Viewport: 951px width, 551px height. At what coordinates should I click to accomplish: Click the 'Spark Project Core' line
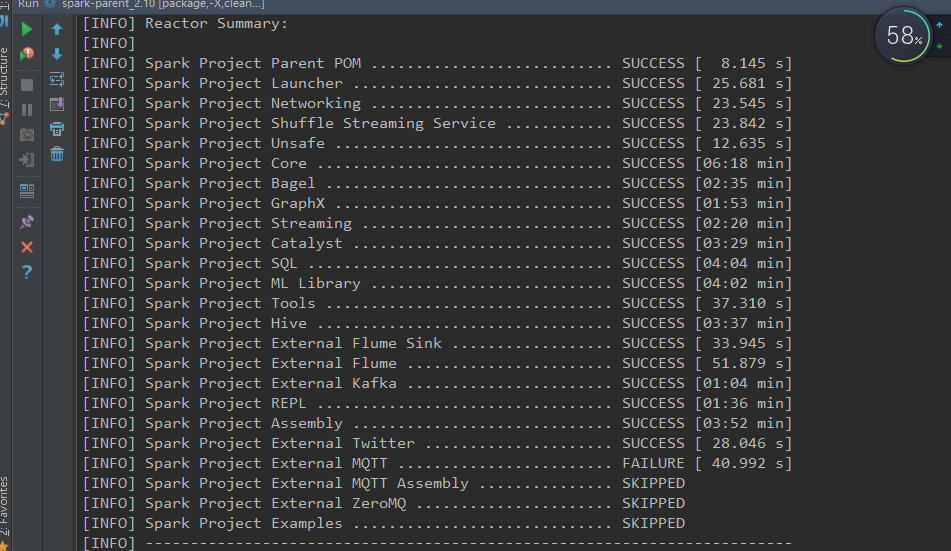pyautogui.click(x=437, y=164)
